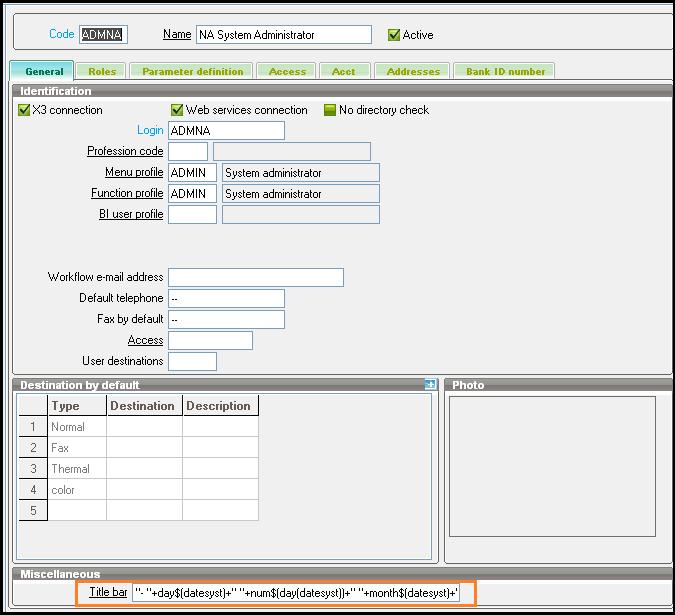Select the Normal type row
This screenshot has height=615, width=675.
[77, 427]
